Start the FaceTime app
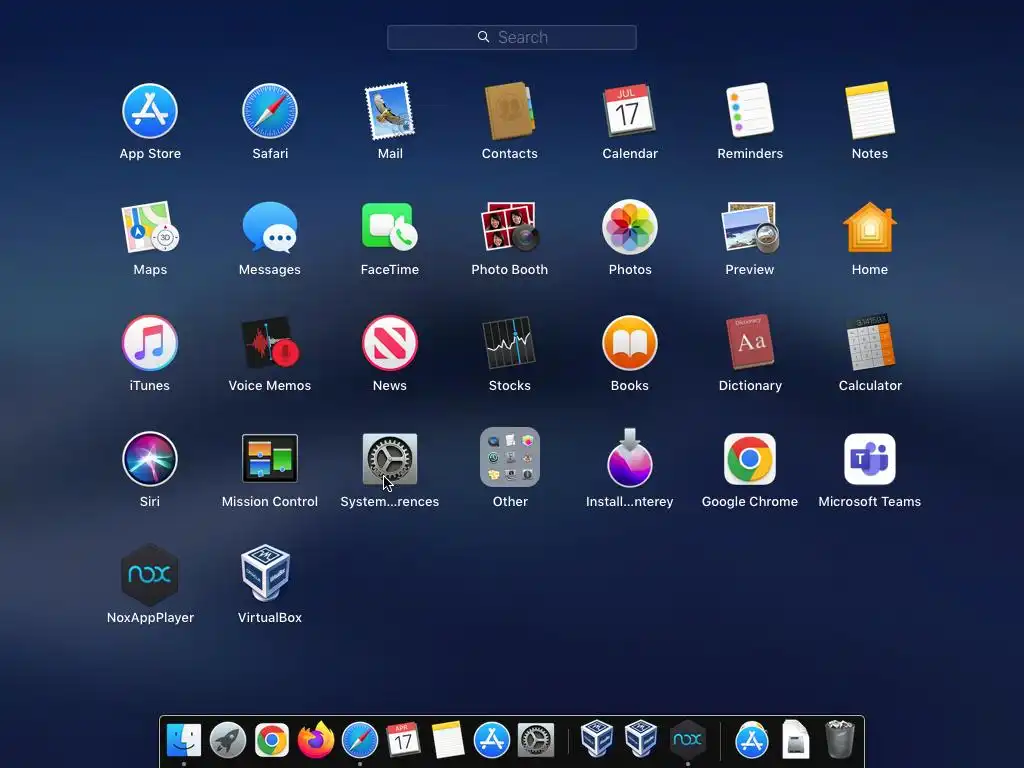The width and height of the screenshot is (1024, 768). 390,227
